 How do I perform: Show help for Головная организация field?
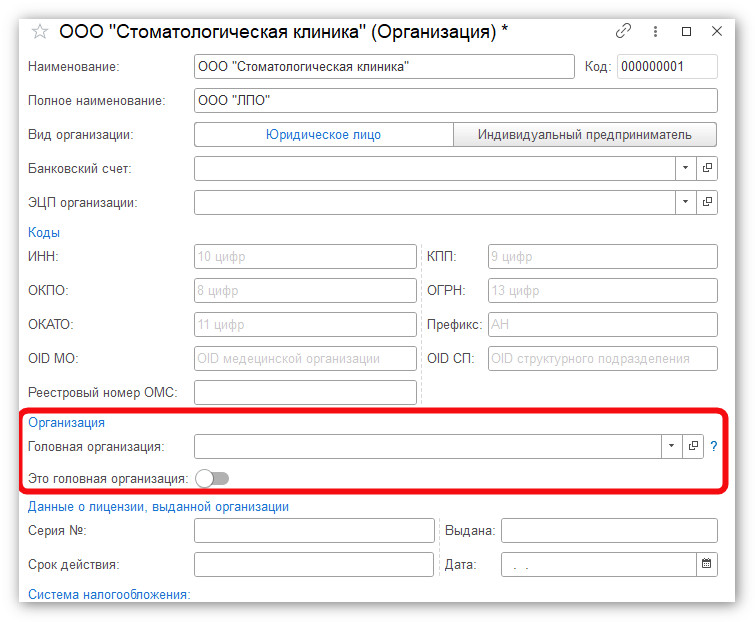[714, 447]
